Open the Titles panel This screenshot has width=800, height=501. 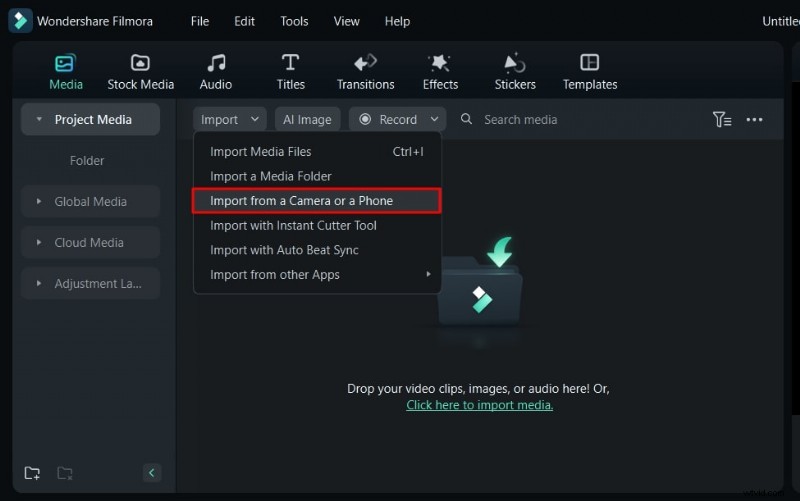tap(290, 72)
